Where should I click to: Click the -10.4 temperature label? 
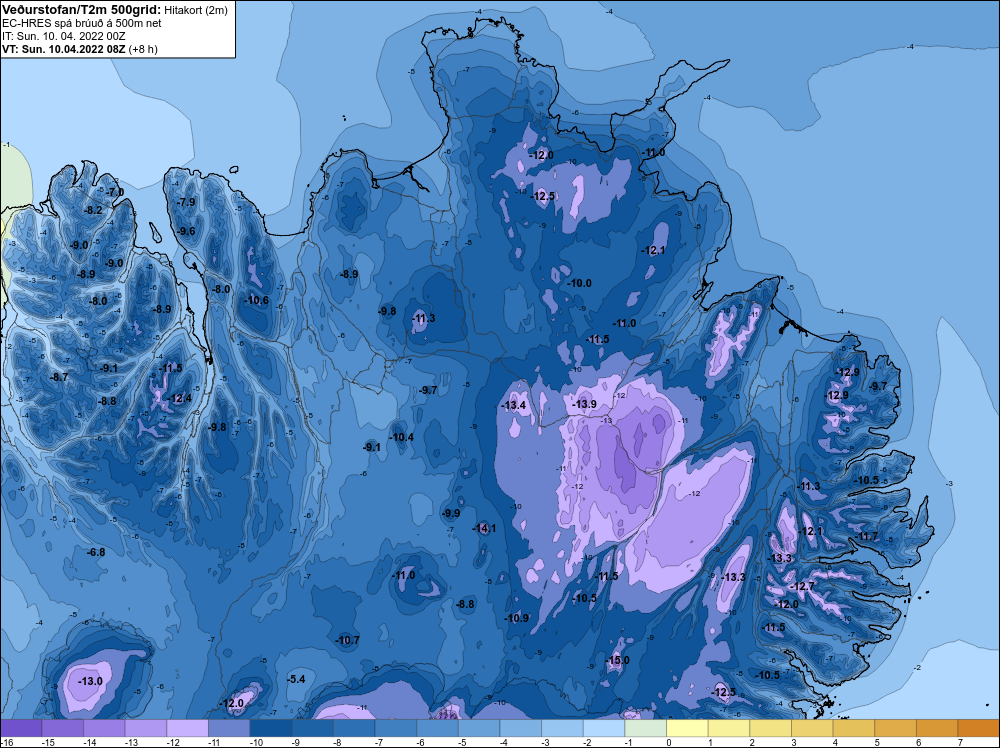coord(402,437)
